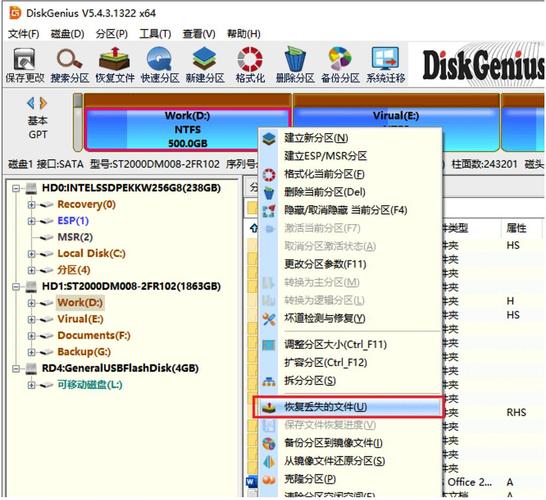Choose 备份分区到镜像文件(I) menu entry
The image size is (546, 500).
[x=350, y=443]
